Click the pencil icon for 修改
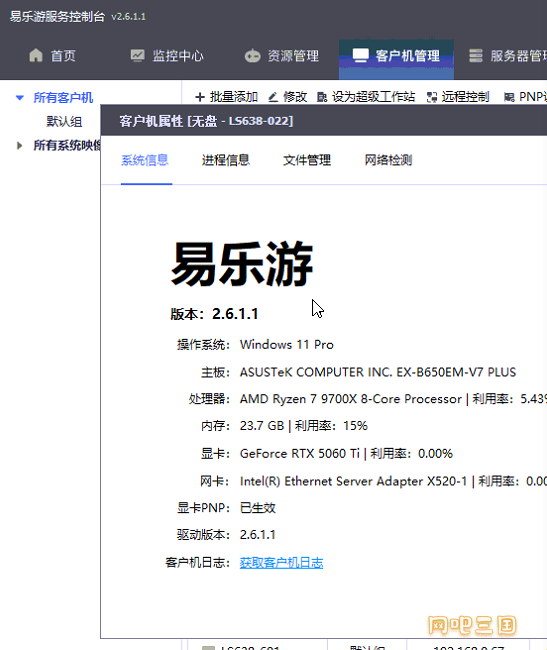The width and height of the screenshot is (547, 650). coord(273,97)
